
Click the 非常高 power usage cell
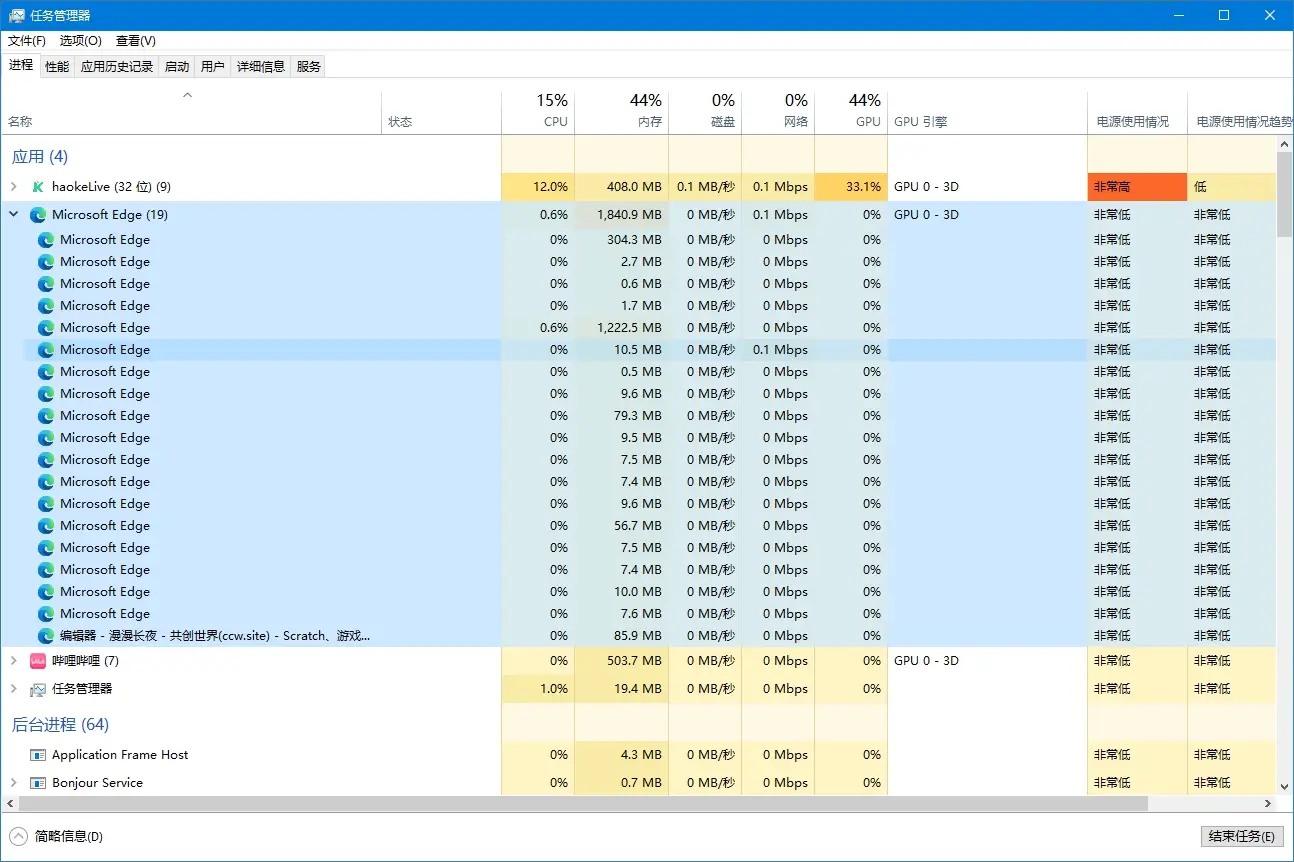tap(1137, 187)
